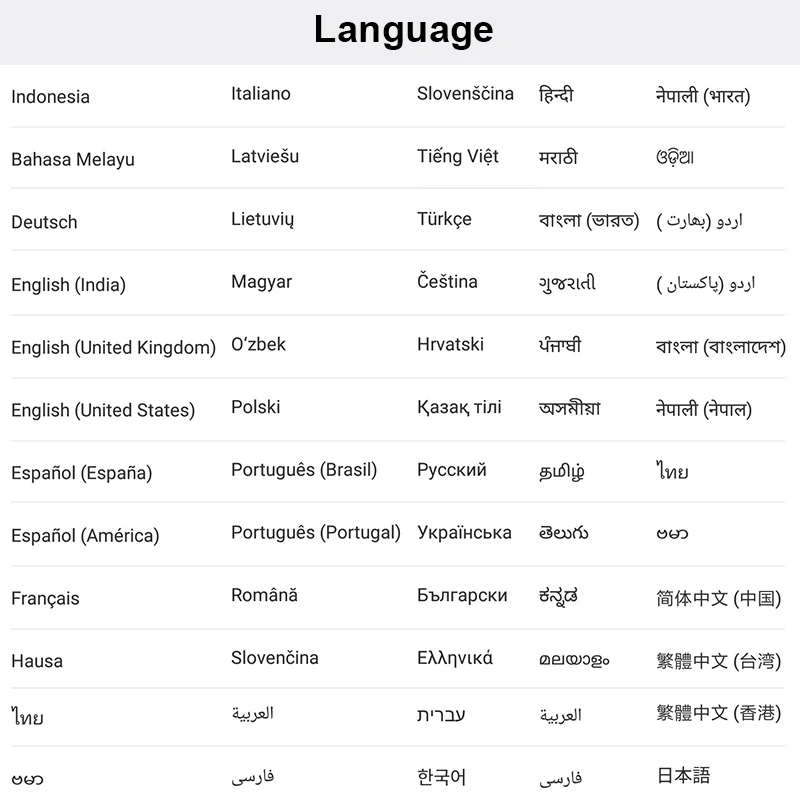Switch language to Español (España)

tap(81, 473)
